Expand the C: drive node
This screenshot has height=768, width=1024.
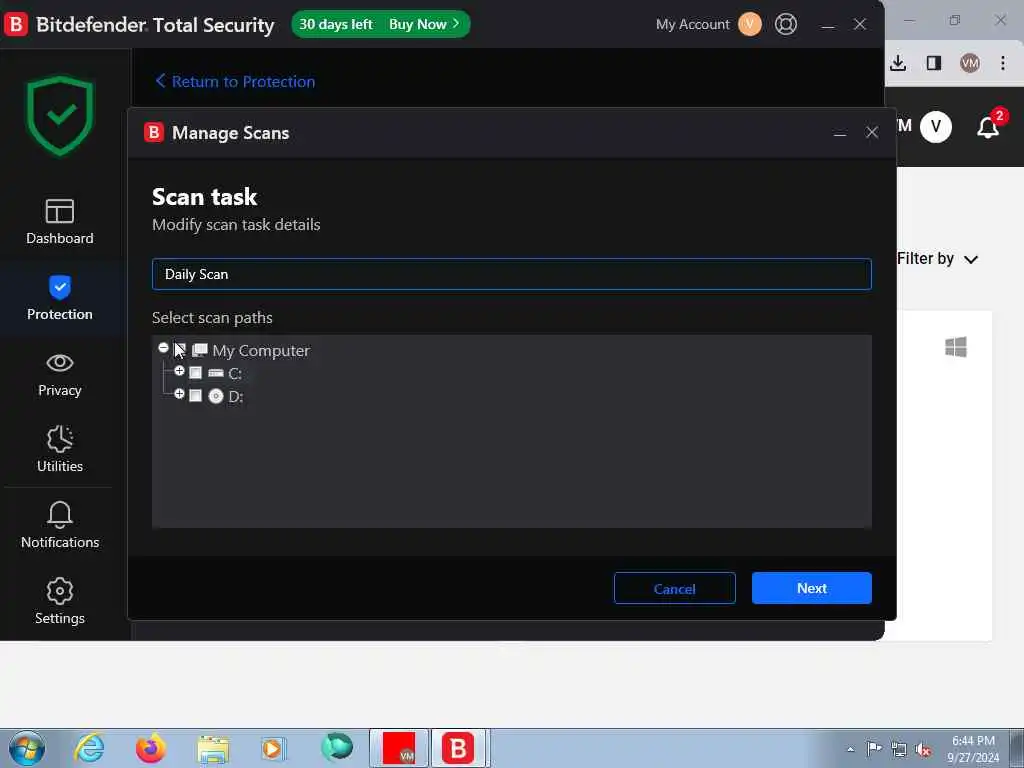[179, 371]
